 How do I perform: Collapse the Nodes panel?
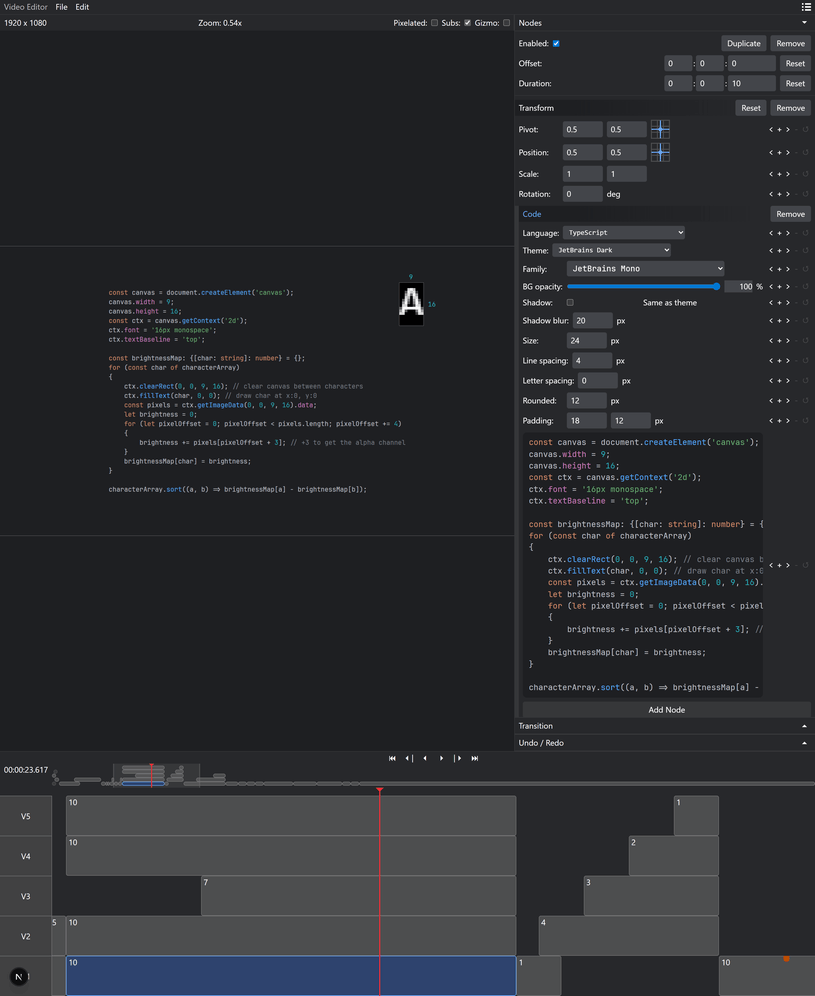pyautogui.click(x=804, y=23)
